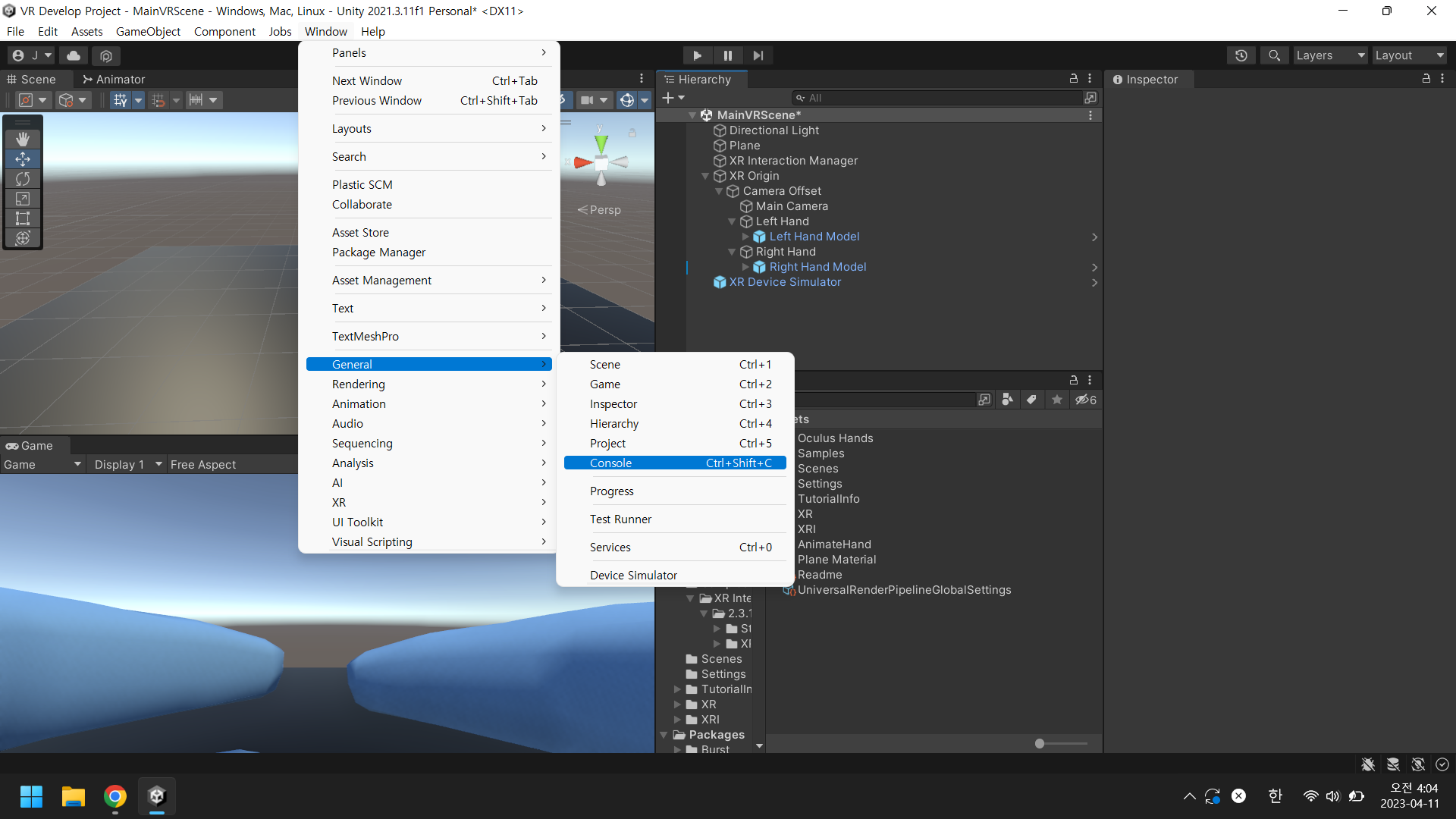This screenshot has height=819, width=1456.
Task: Toggle the Hierarchy panel lock
Action: (1074, 79)
